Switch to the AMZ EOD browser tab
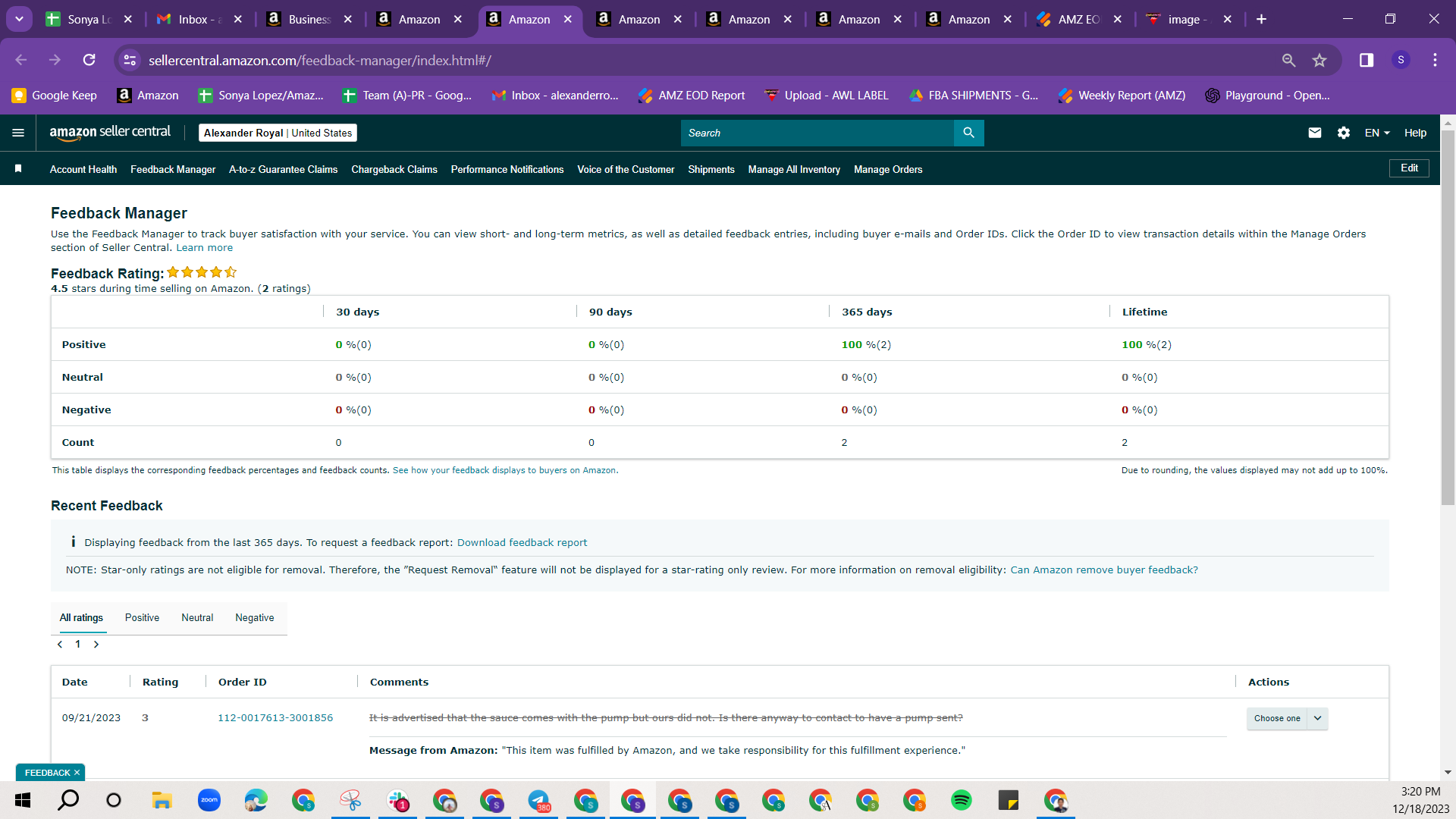This screenshot has width=1456, height=819. pyautogui.click(x=1078, y=19)
